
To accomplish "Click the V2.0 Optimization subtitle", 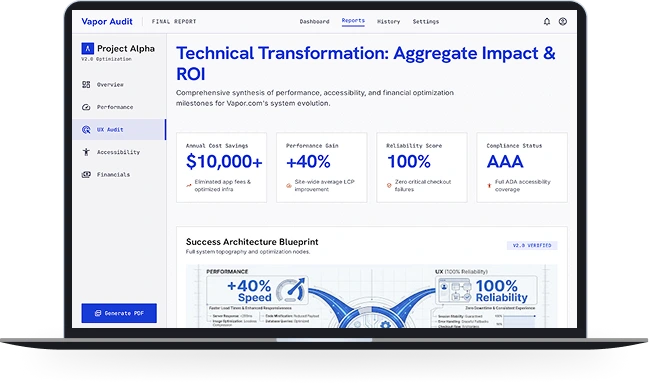I will click(106, 59).
